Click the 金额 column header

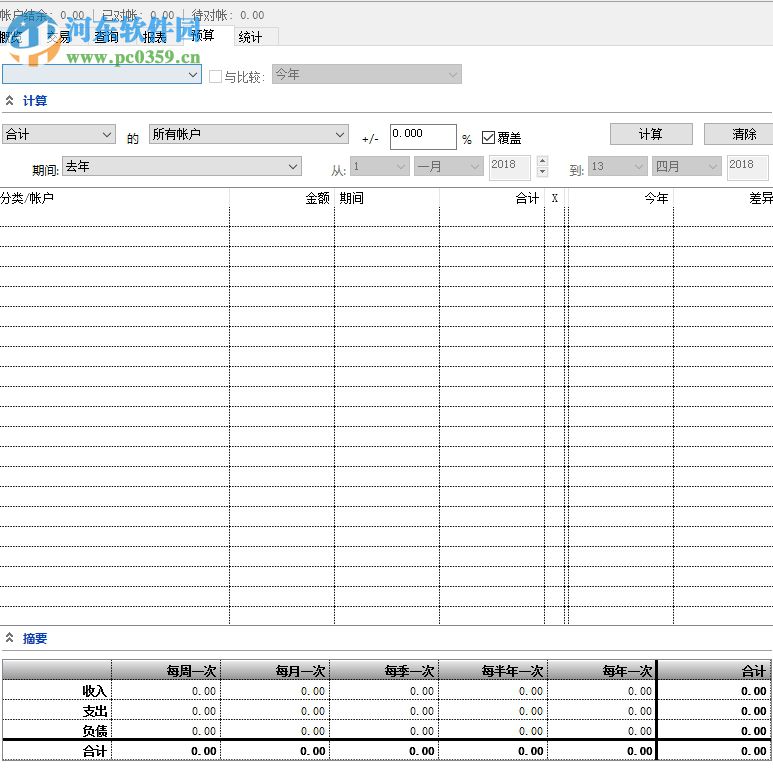point(282,198)
